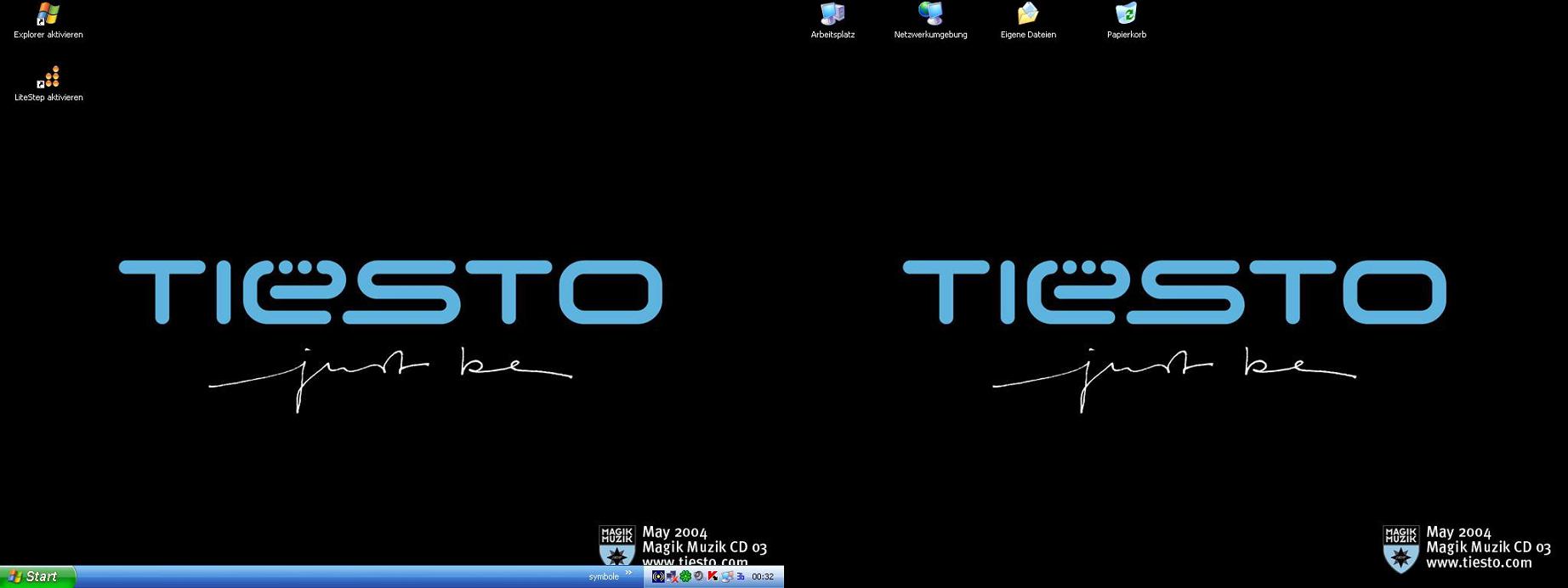
Task: Click the symbole toolbar label
Action: pyautogui.click(x=604, y=577)
